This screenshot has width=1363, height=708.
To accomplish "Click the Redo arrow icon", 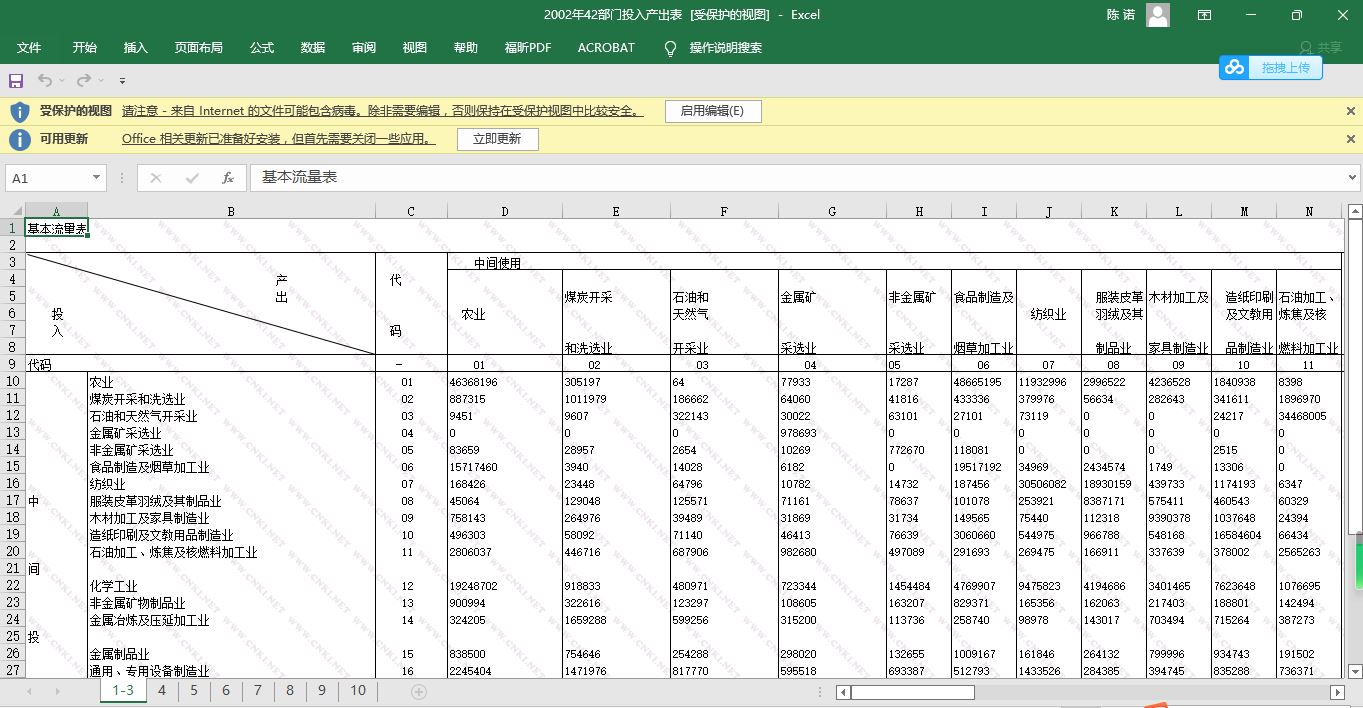I will tap(84, 80).
